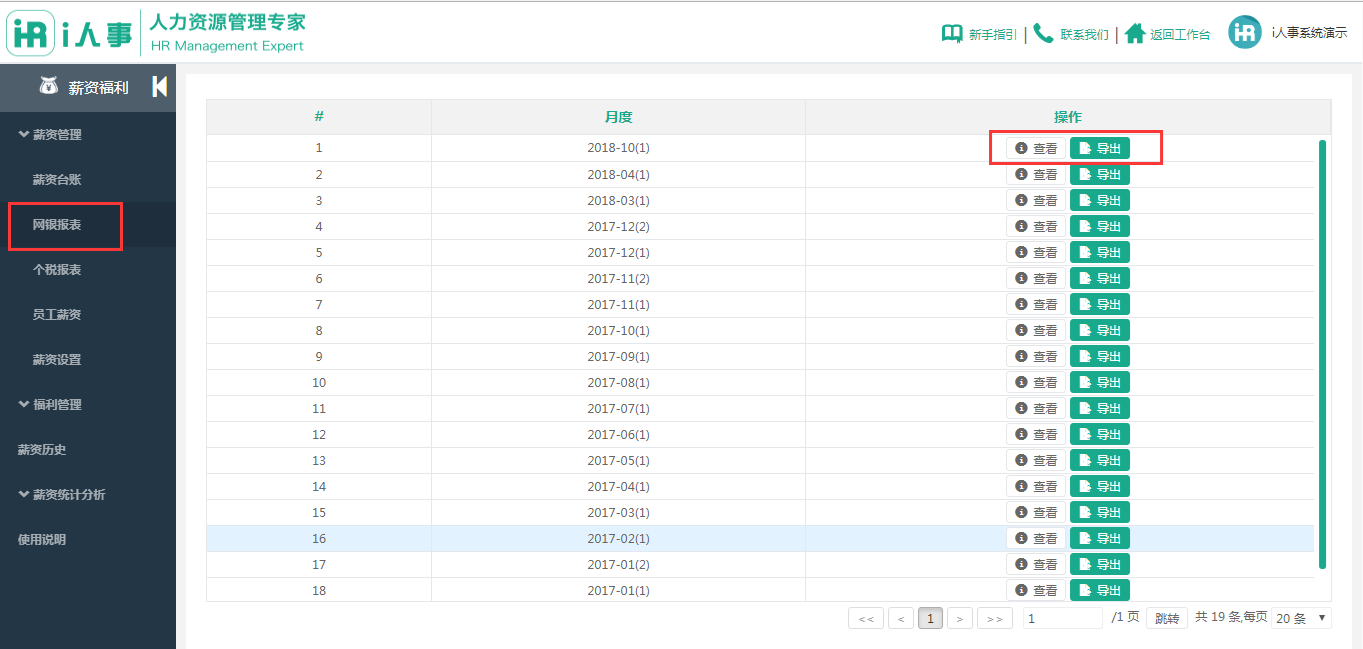This screenshot has width=1363, height=649.
Task: View the 2017-12(2) report
Action: coord(1036,226)
